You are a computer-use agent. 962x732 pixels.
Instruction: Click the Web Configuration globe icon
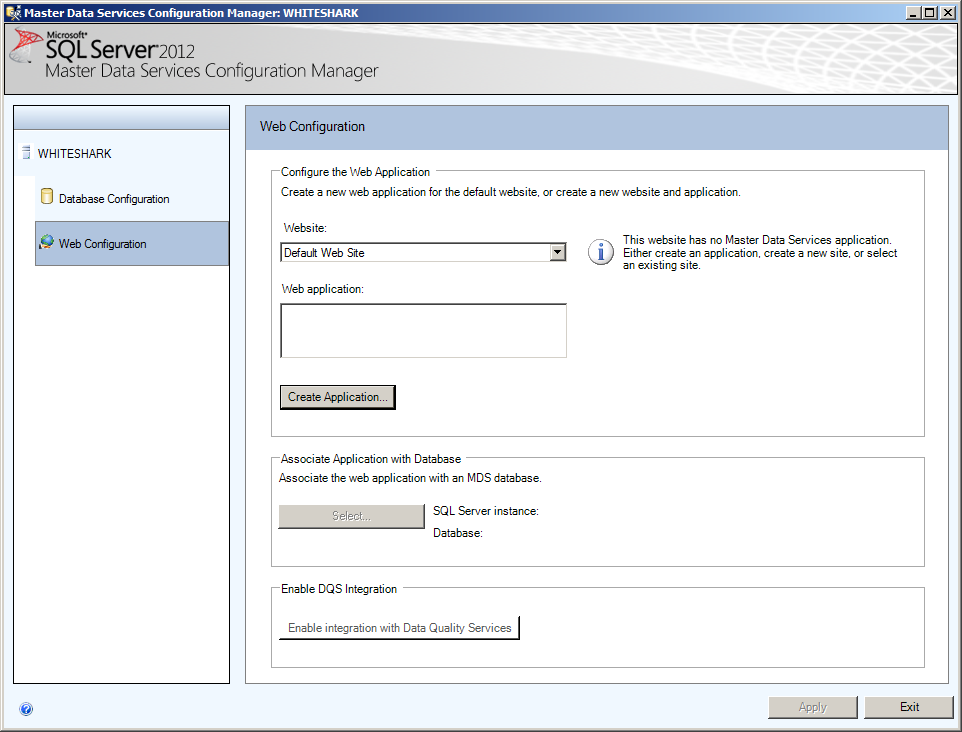(x=47, y=242)
